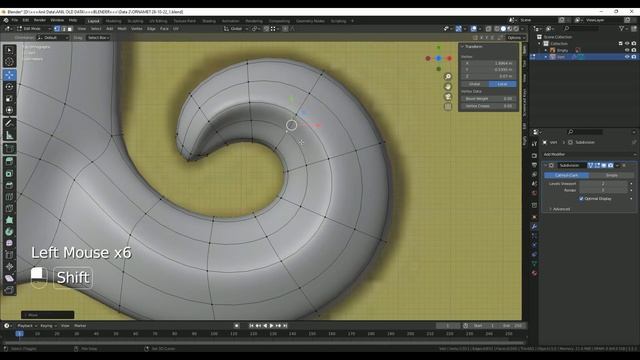Switch to perspective/orthographic grid gizmo
The image size is (640, 360).
coord(448,107)
